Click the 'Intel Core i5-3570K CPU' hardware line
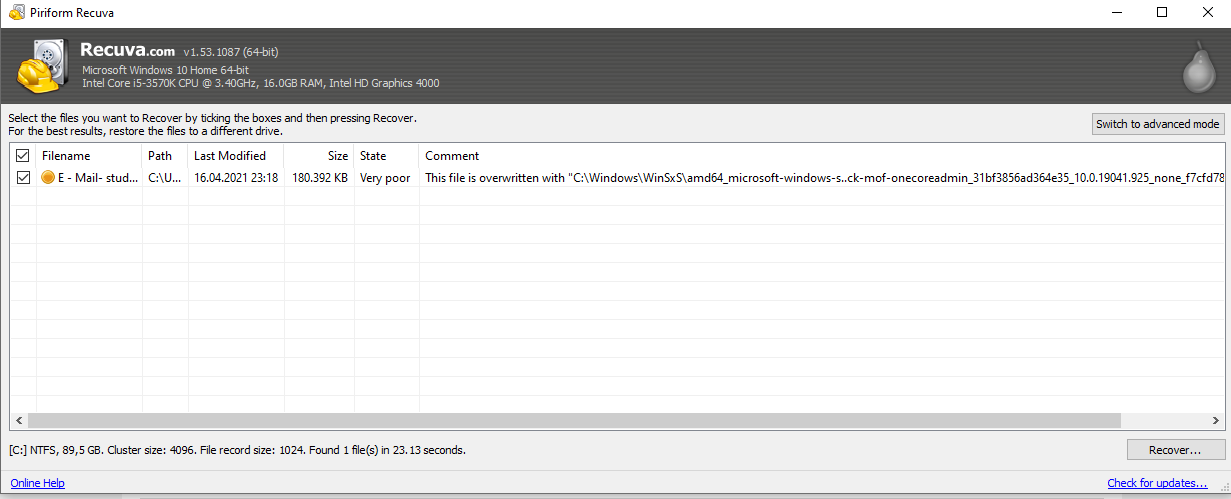The height and width of the screenshot is (499, 1231). pyautogui.click(x=260, y=83)
